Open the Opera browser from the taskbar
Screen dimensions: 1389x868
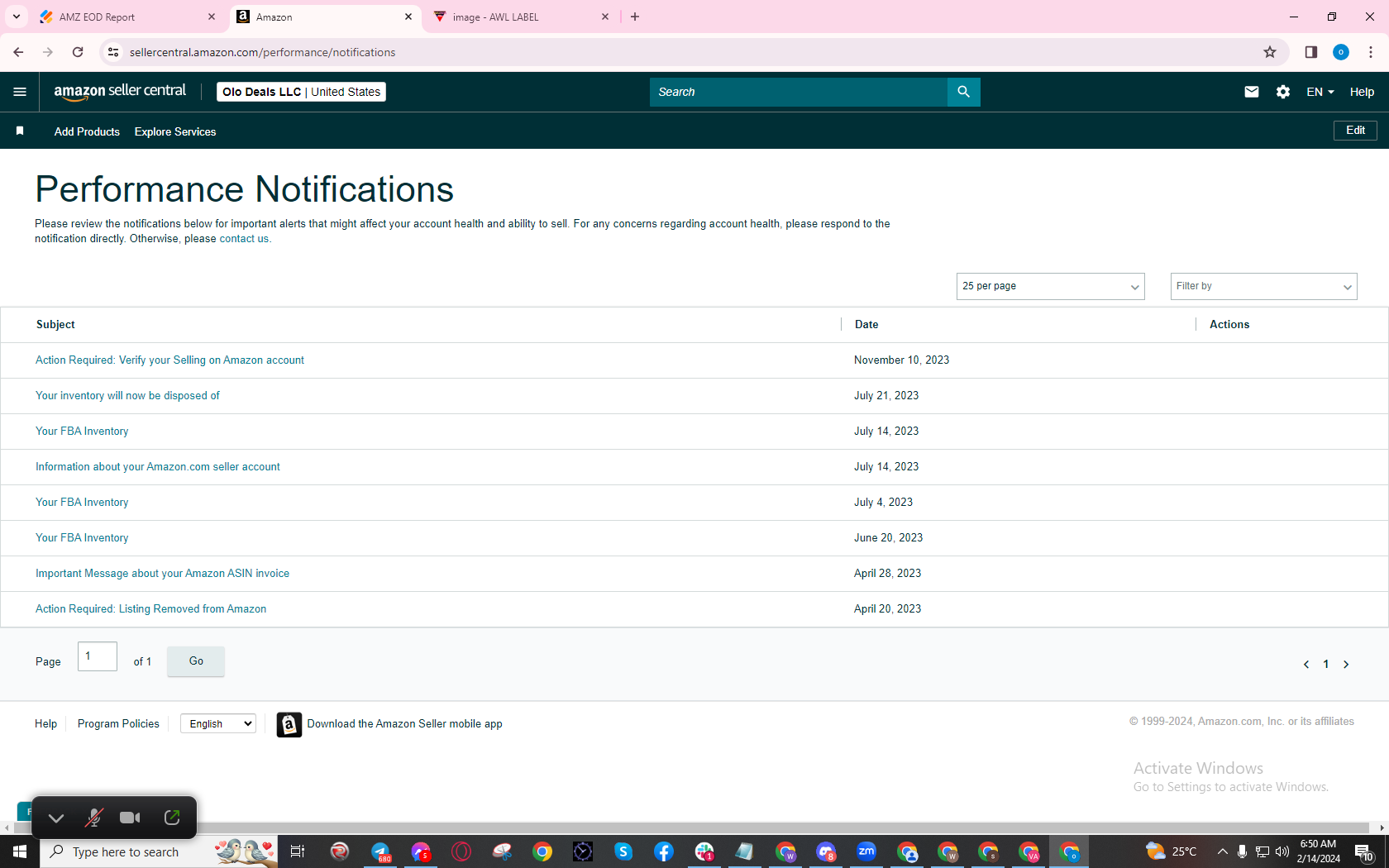[x=461, y=851]
